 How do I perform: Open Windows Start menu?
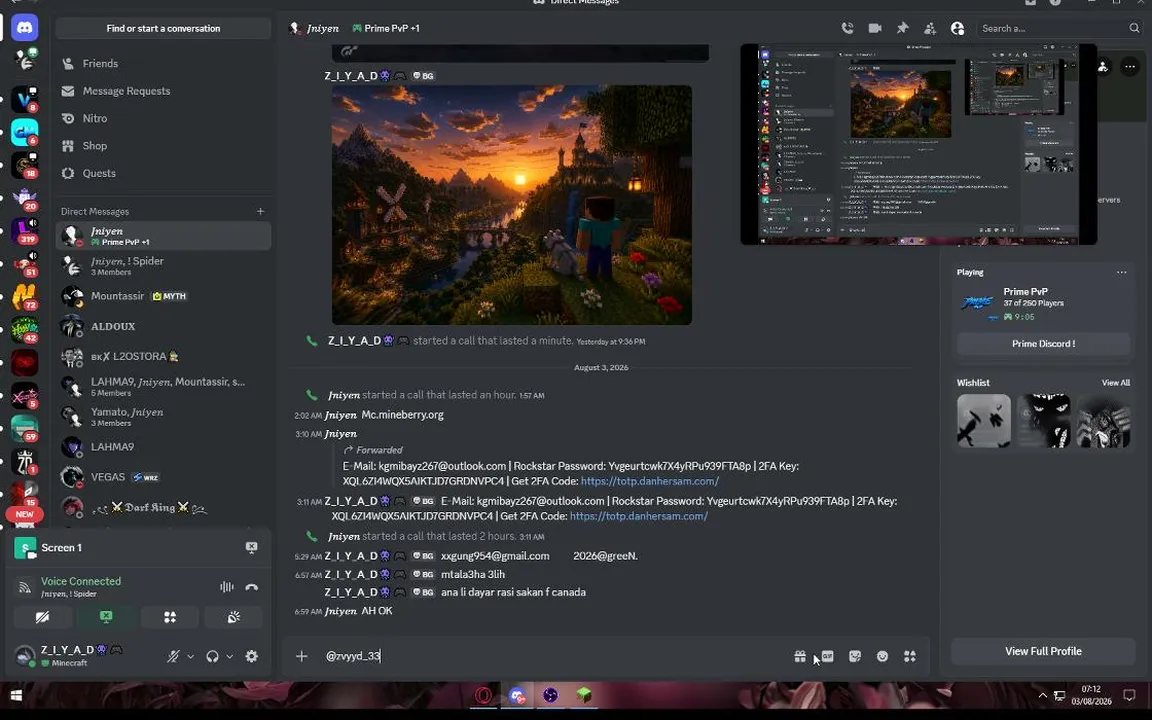pos(16,695)
